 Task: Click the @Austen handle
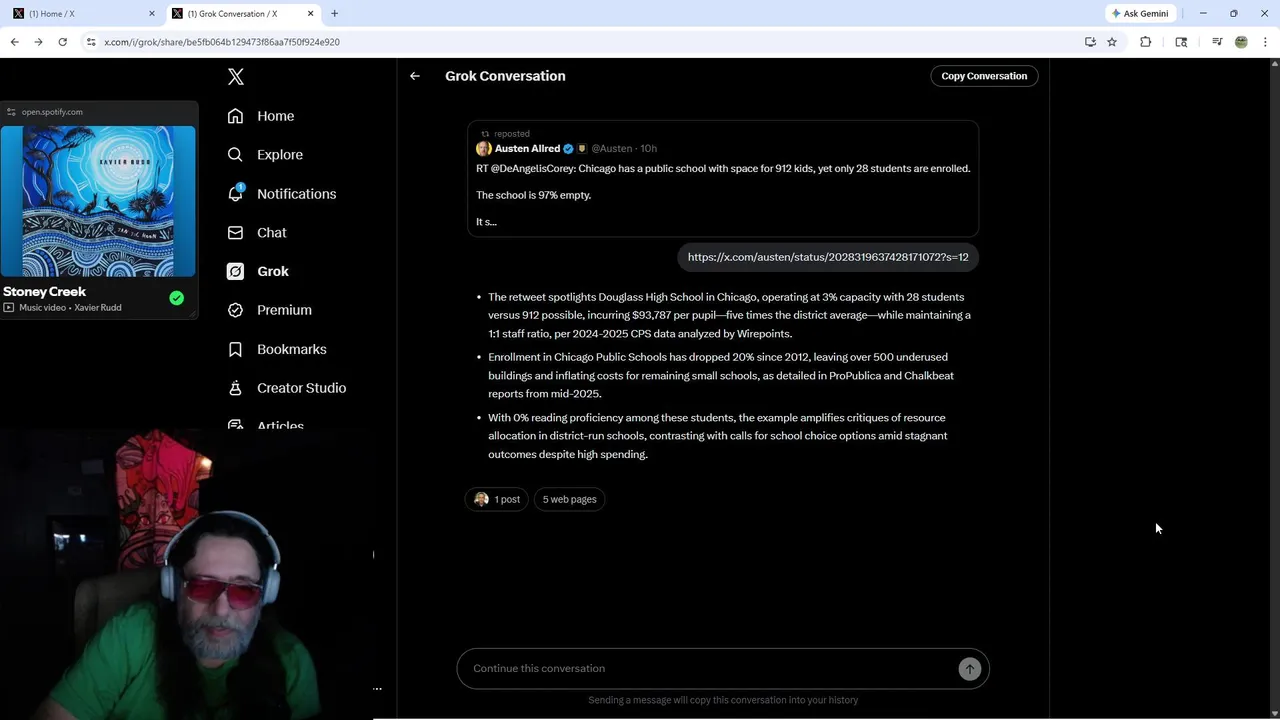click(612, 148)
